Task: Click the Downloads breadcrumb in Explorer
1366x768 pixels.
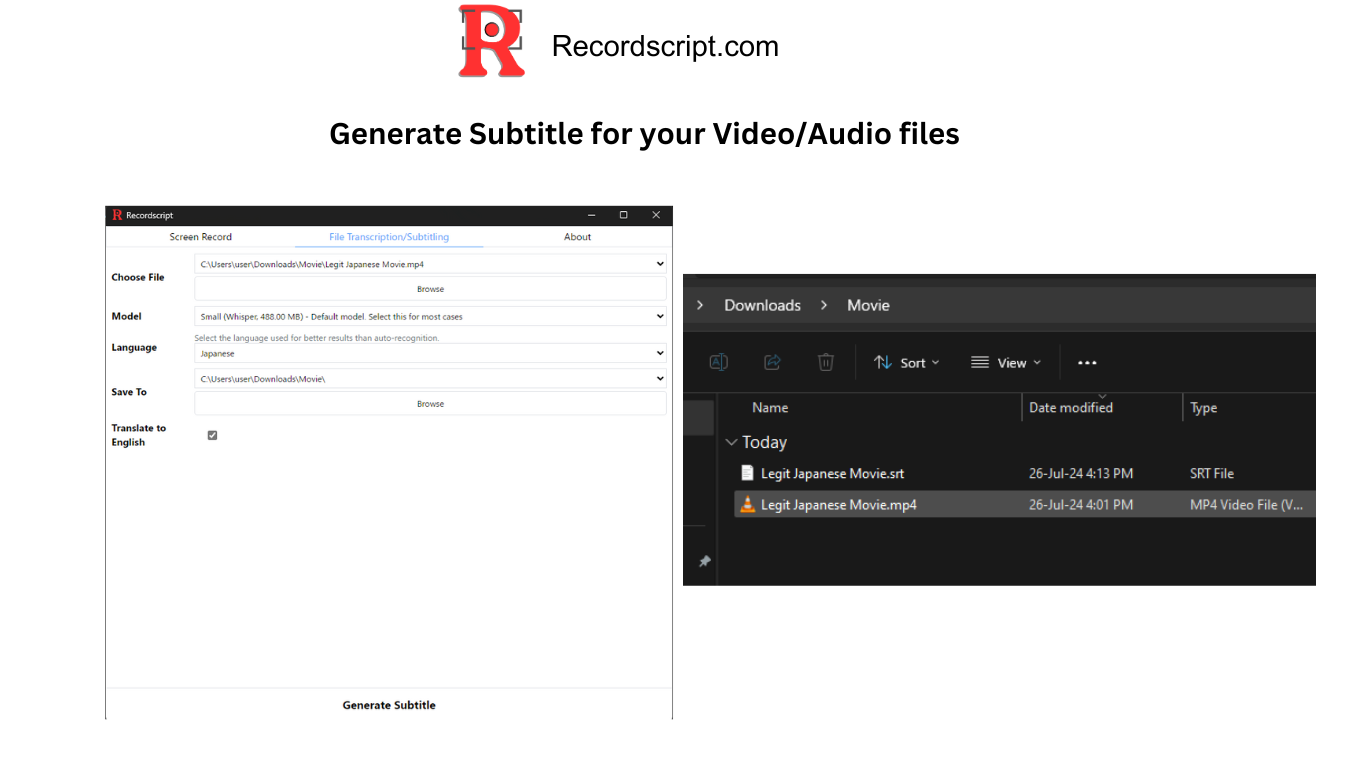Action: tap(762, 305)
